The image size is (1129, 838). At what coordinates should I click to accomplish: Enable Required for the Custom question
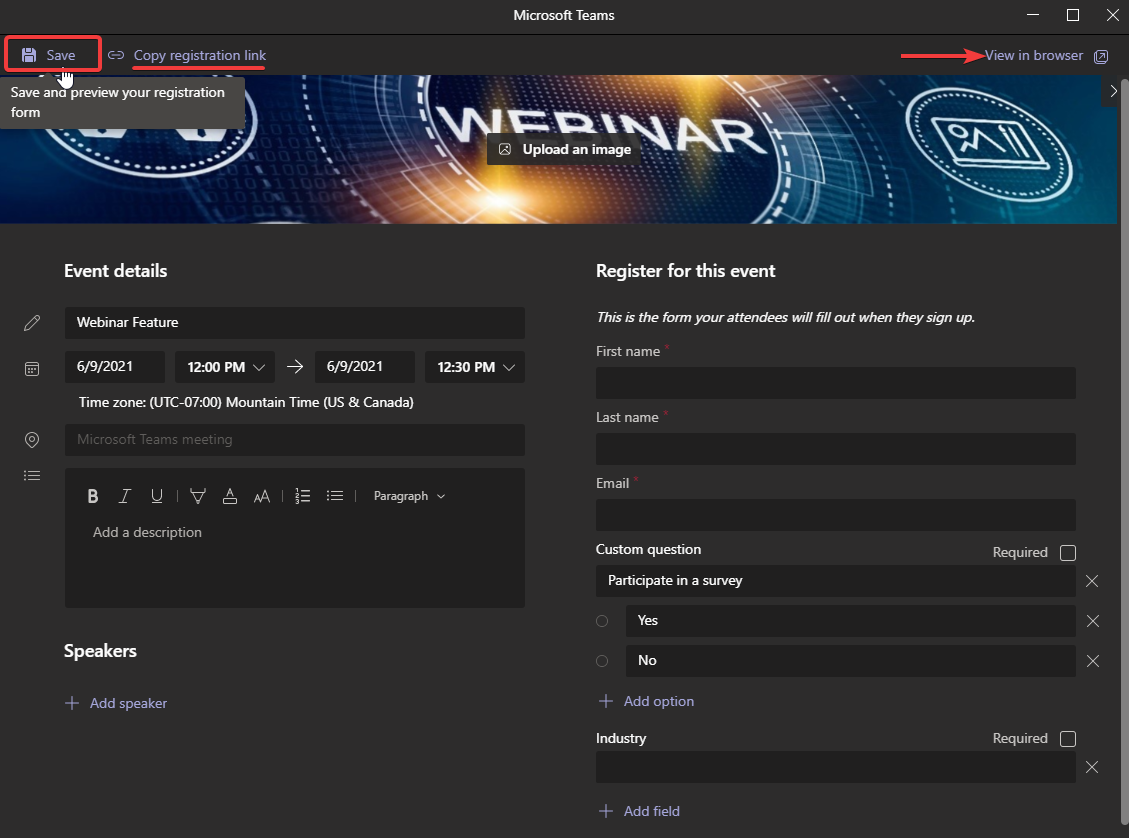1067,552
